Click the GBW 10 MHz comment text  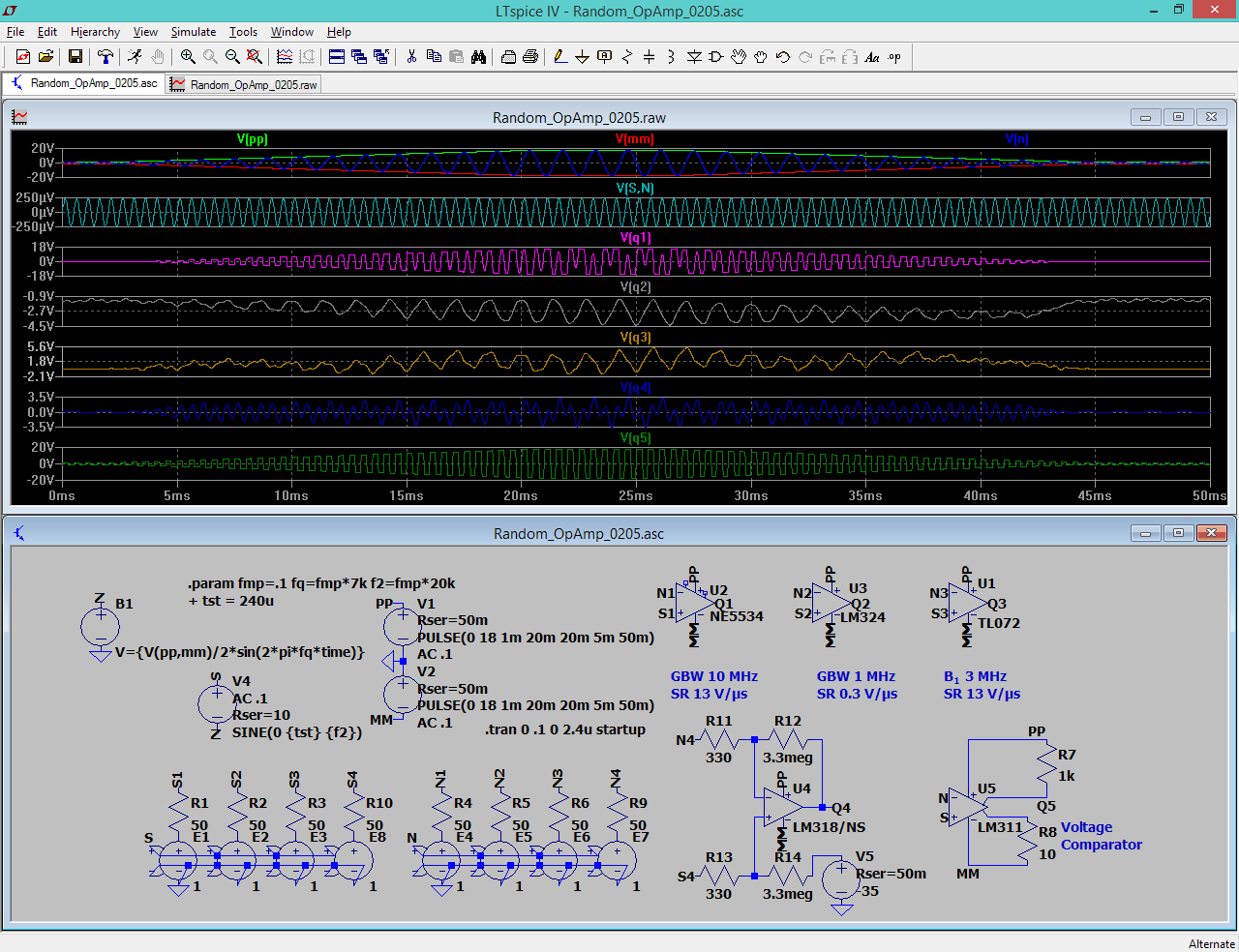714,676
